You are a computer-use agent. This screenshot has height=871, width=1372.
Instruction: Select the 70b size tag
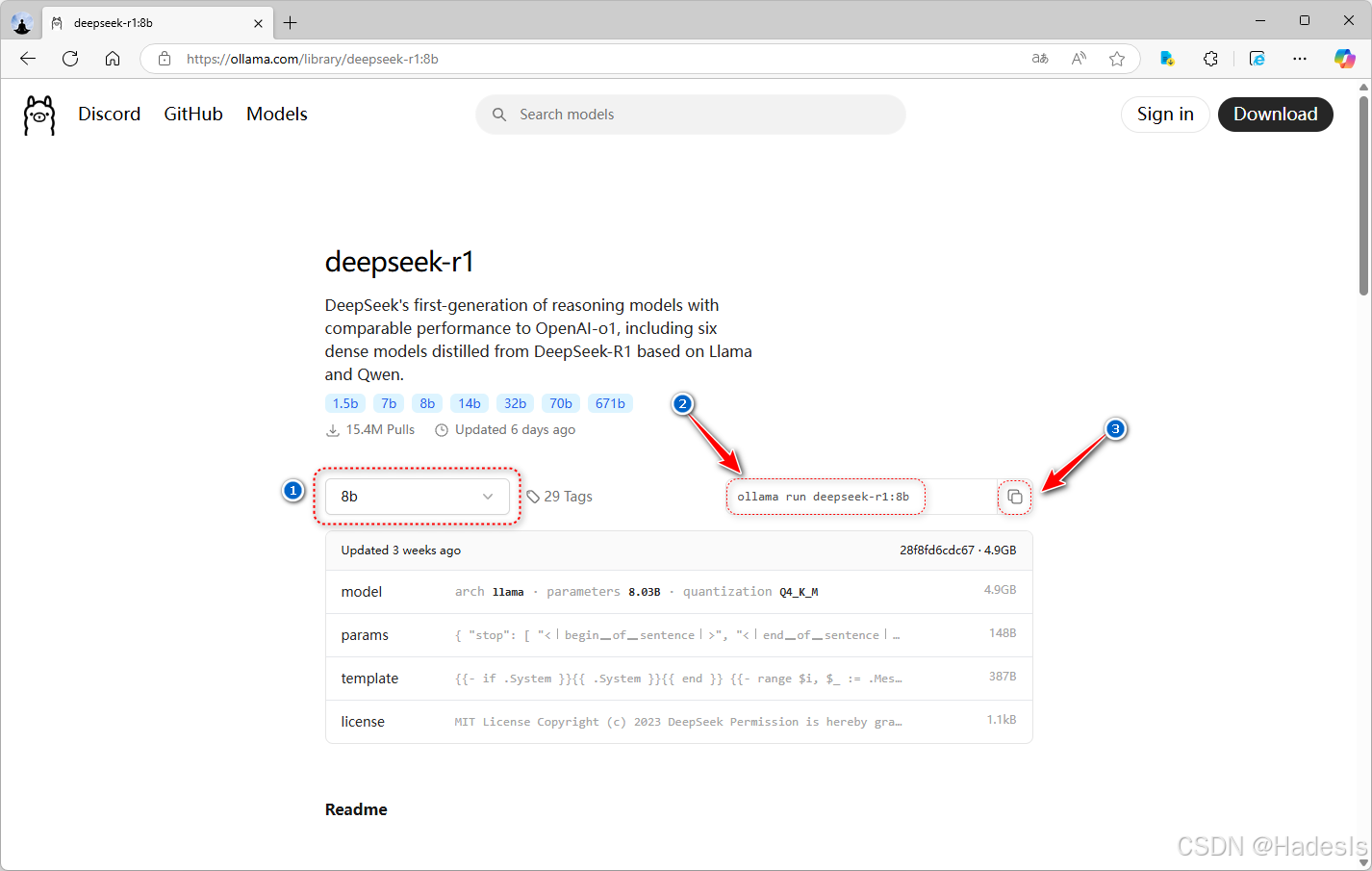561,403
